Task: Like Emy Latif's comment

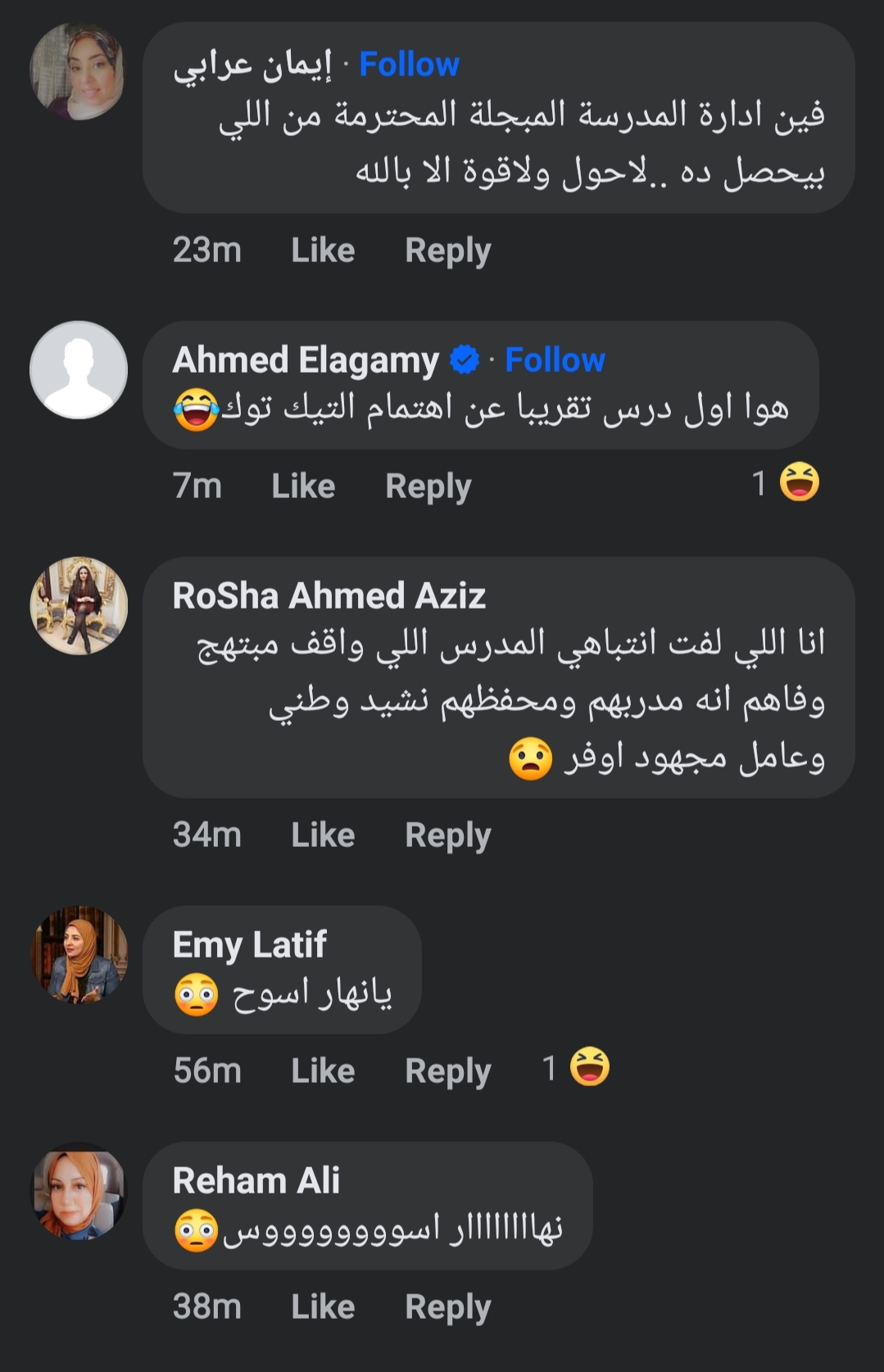Action: pyautogui.click(x=323, y=1071)
